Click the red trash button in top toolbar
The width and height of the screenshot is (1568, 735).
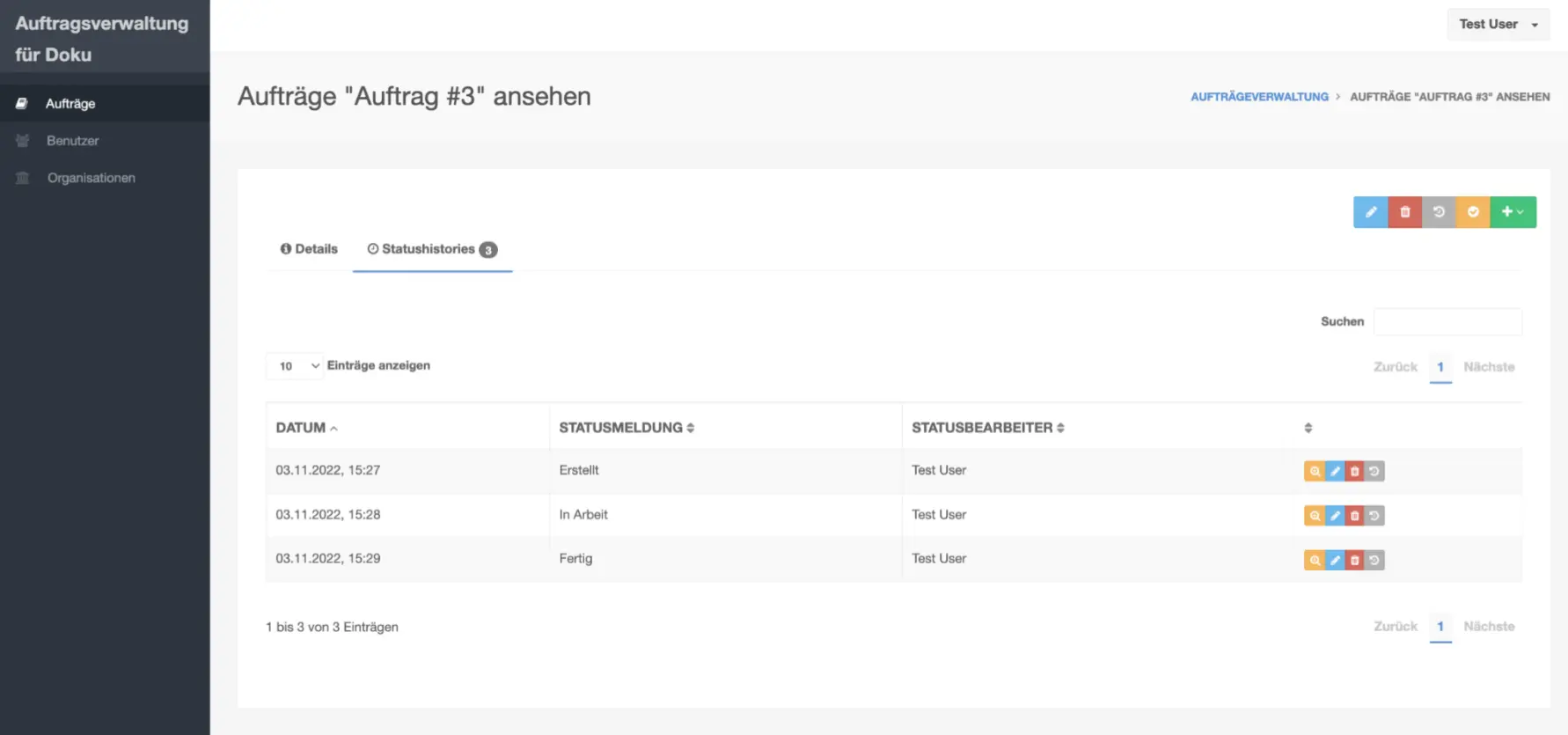(x=1404, y=212)
